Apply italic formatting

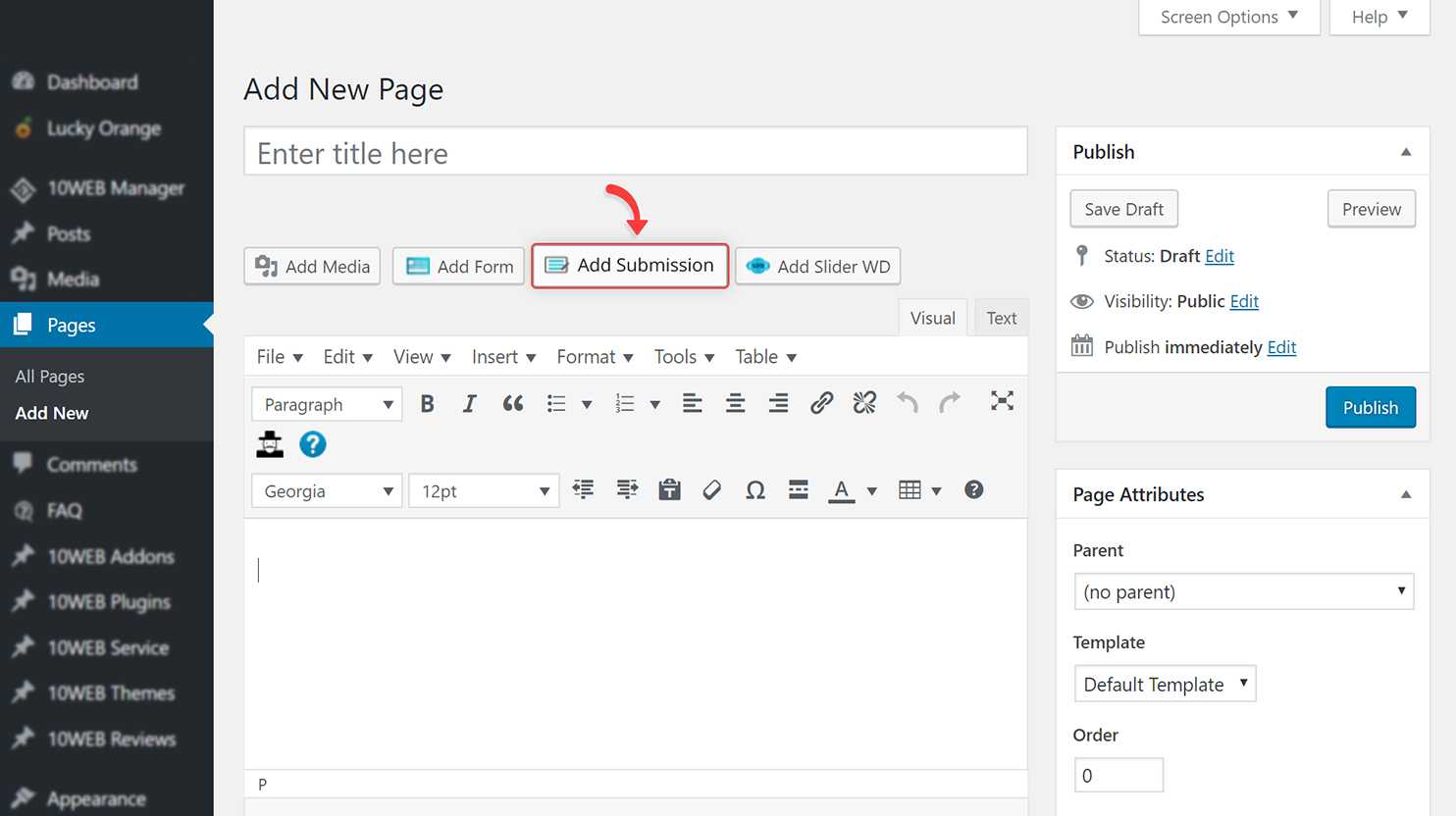click(469, 403)
